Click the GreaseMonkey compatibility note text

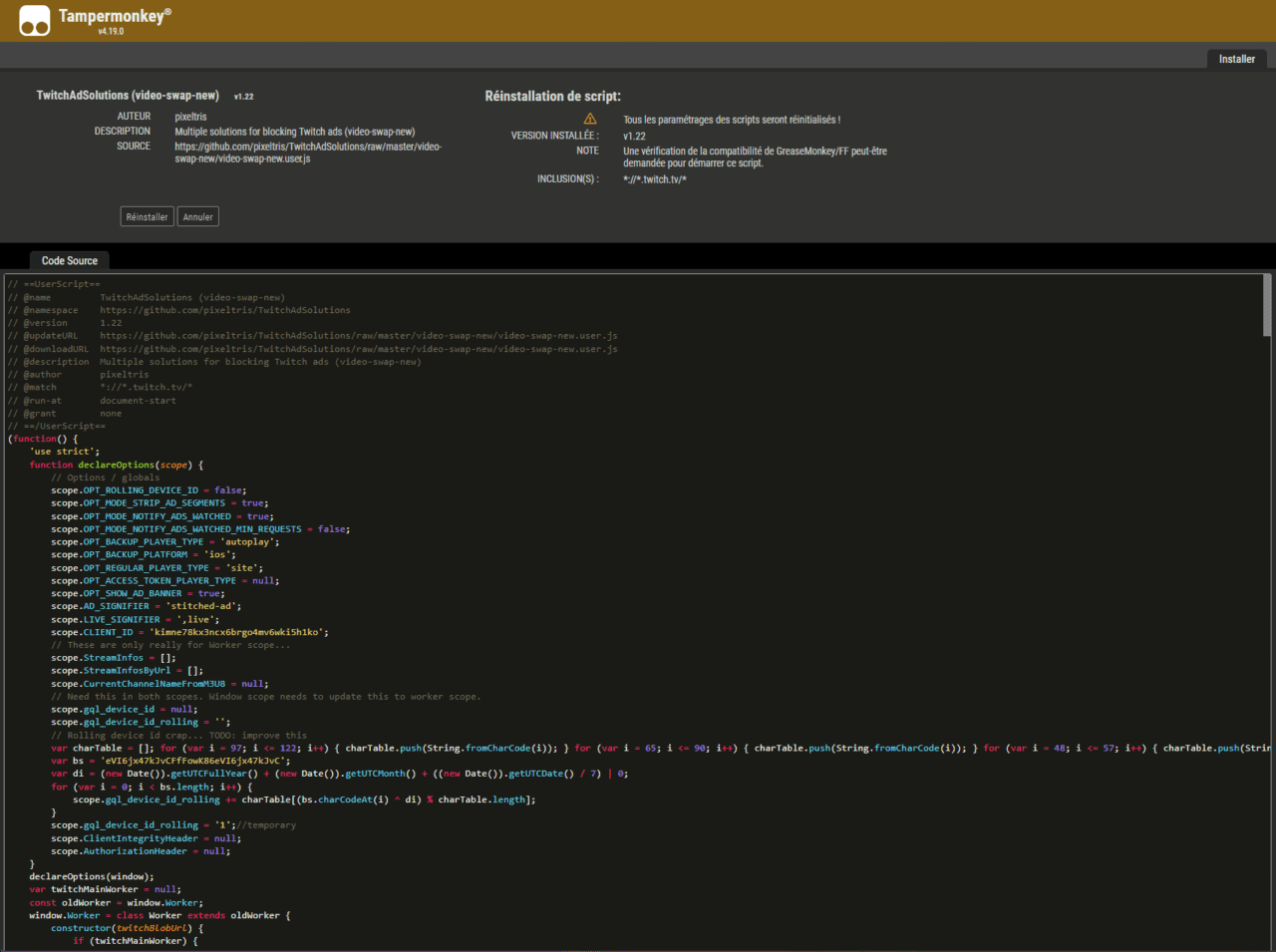tap(755, 157)
